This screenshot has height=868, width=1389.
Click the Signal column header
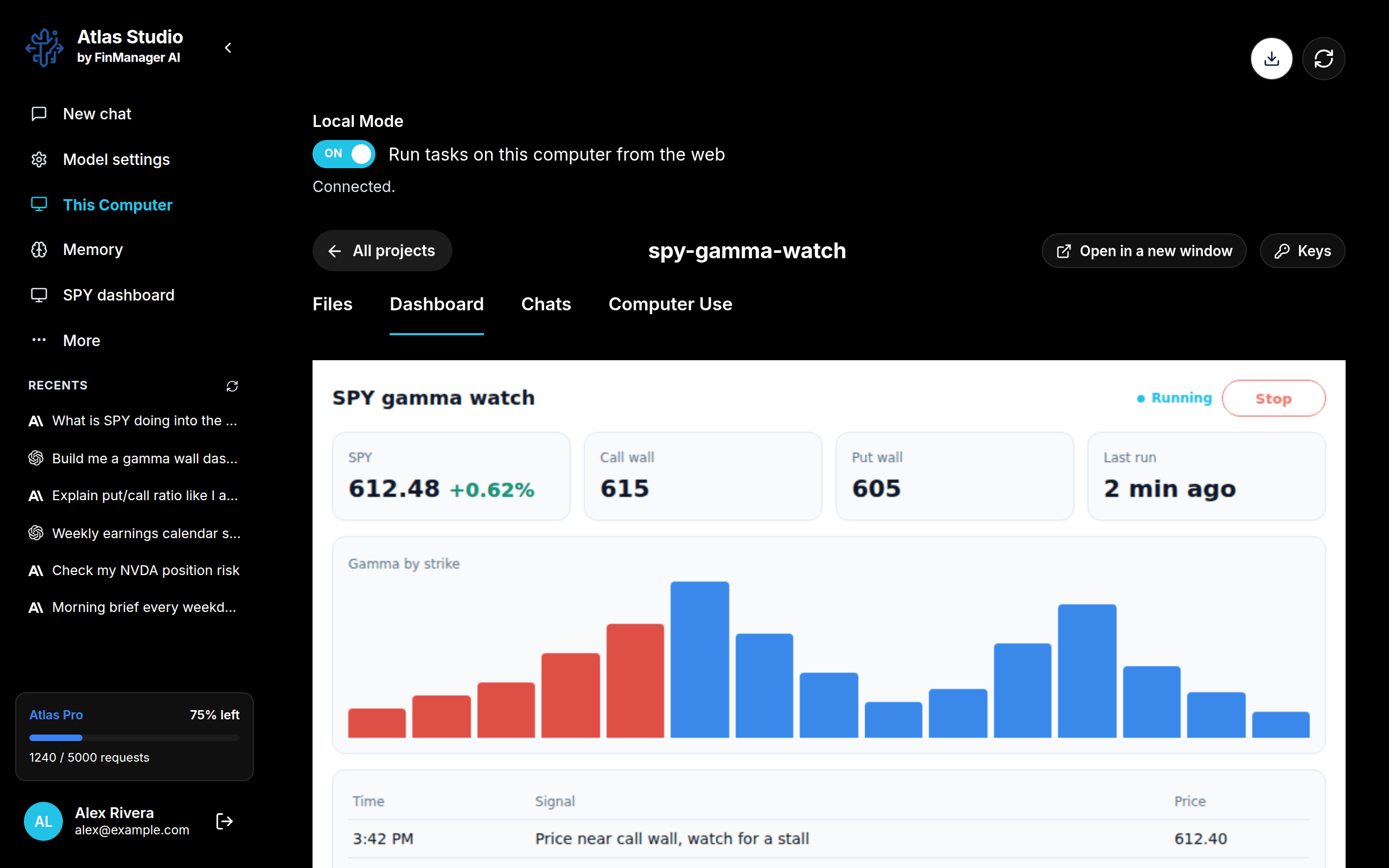pos(555,801)
